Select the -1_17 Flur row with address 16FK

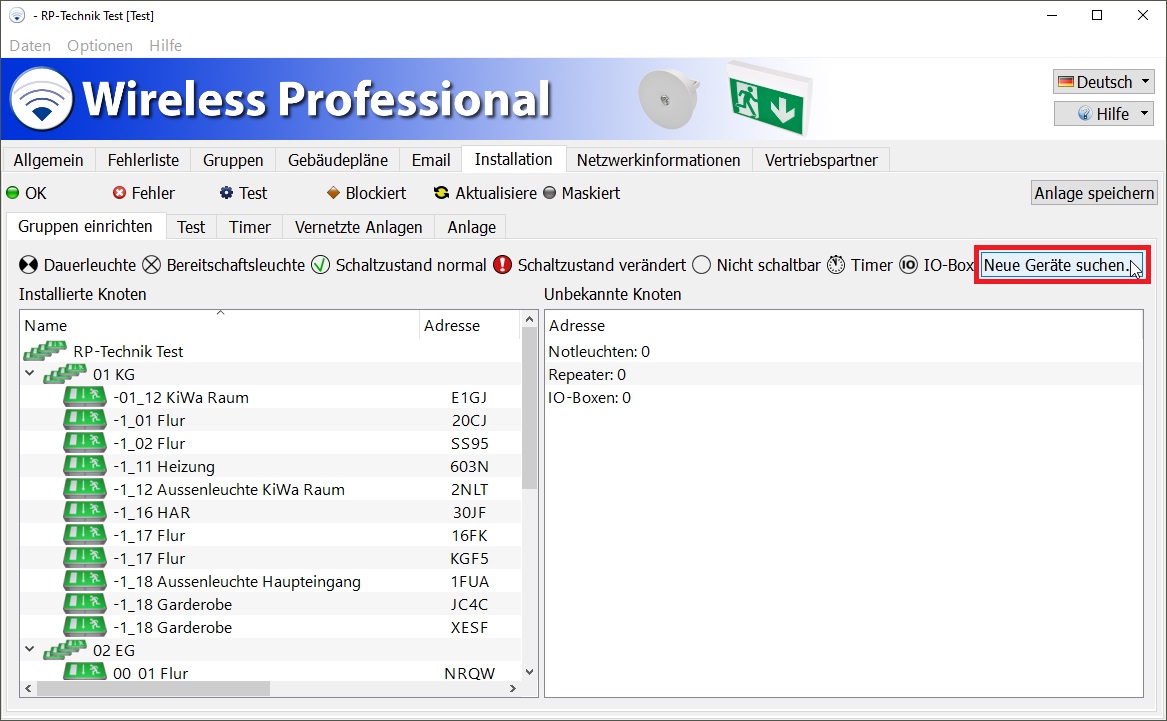pyautogui.click(x=271, y=535)
